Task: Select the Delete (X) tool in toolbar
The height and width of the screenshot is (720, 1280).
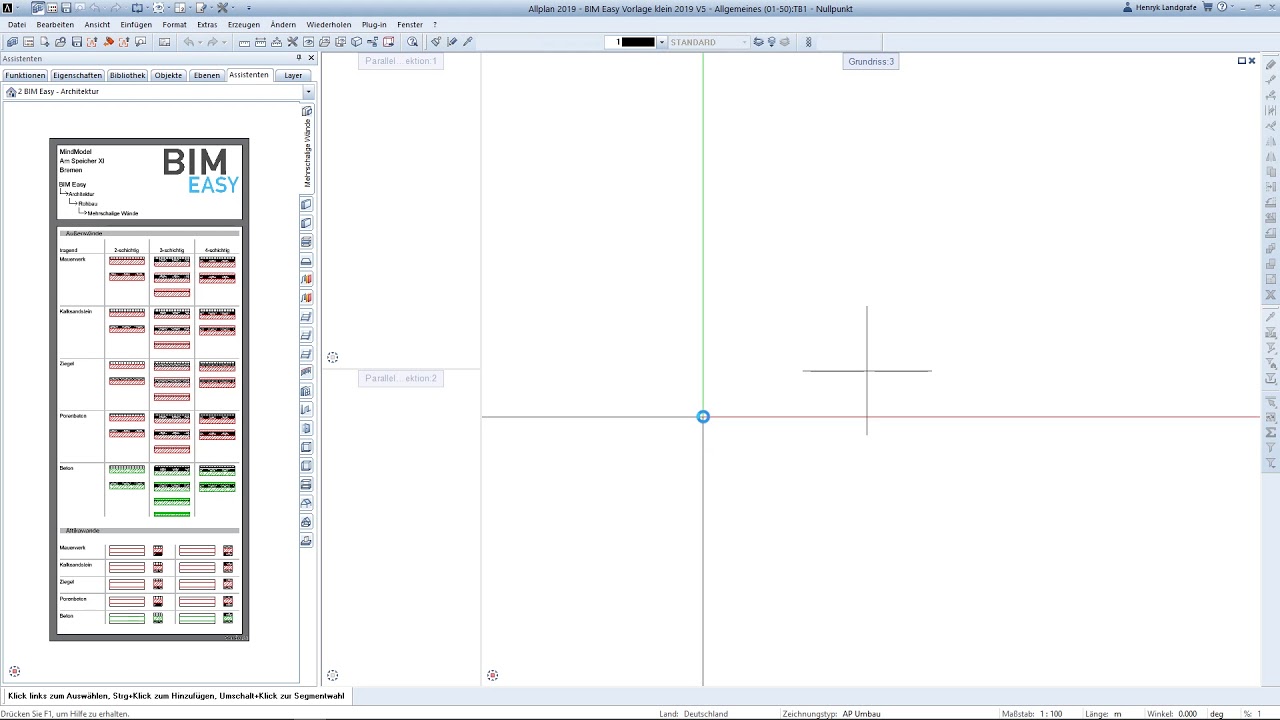Action: coord(293,42)
